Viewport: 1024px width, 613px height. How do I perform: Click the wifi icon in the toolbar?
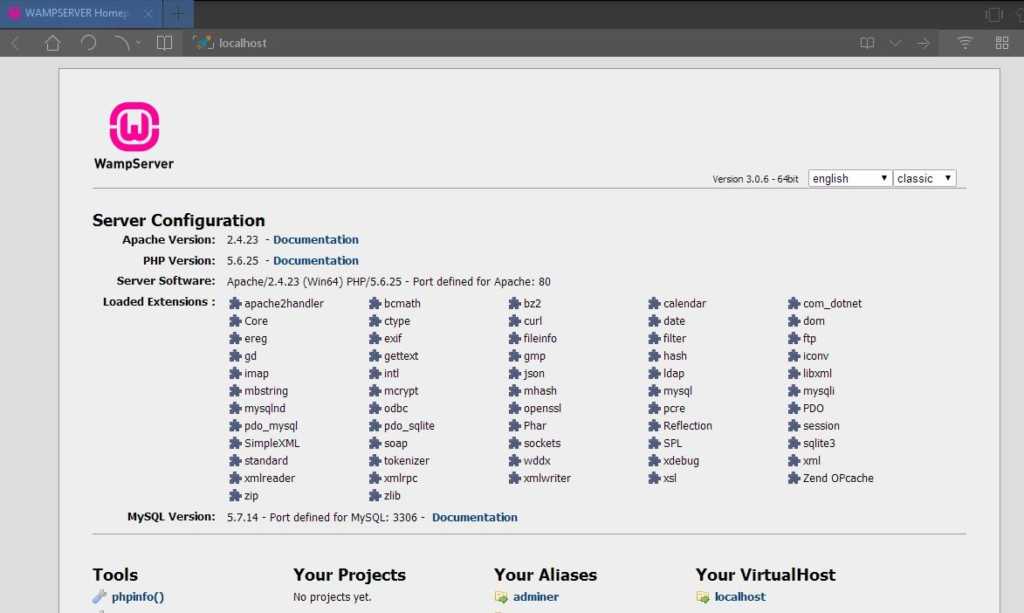coord(965,43)
